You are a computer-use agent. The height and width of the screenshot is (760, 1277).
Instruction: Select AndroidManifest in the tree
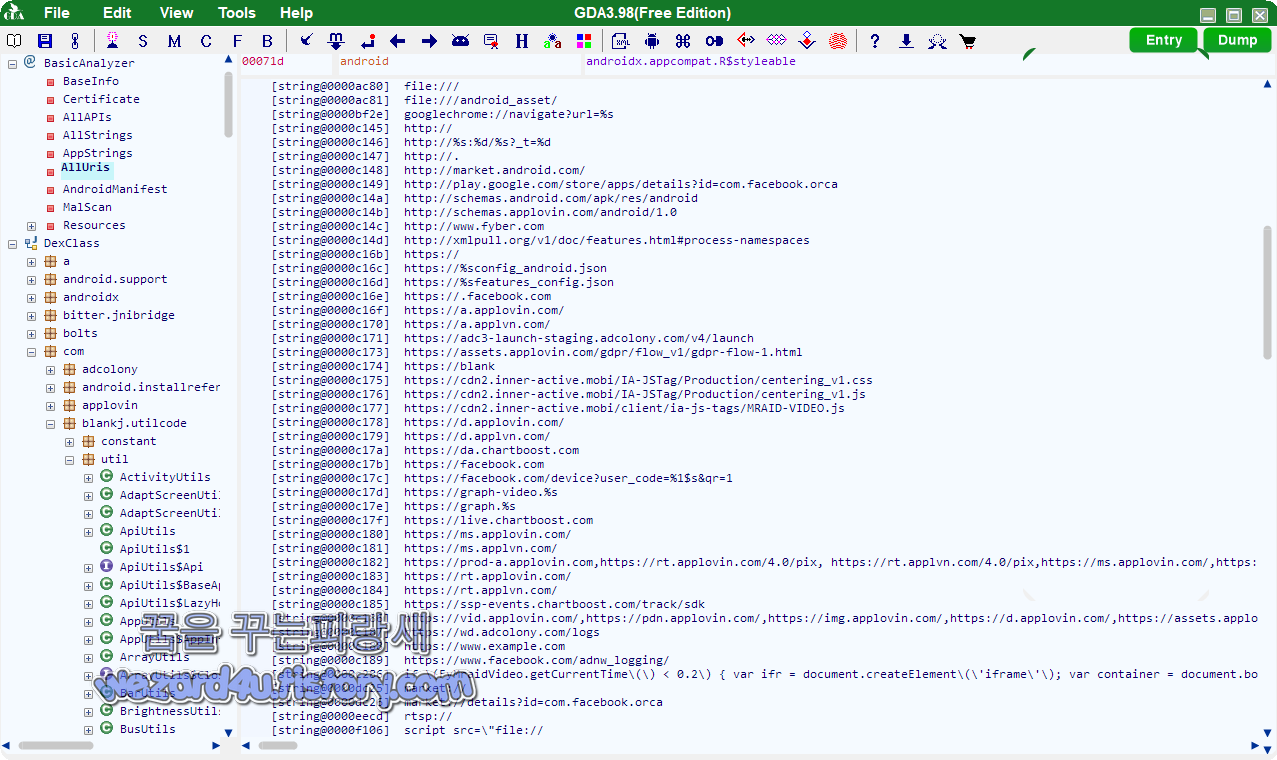(115, 189)
